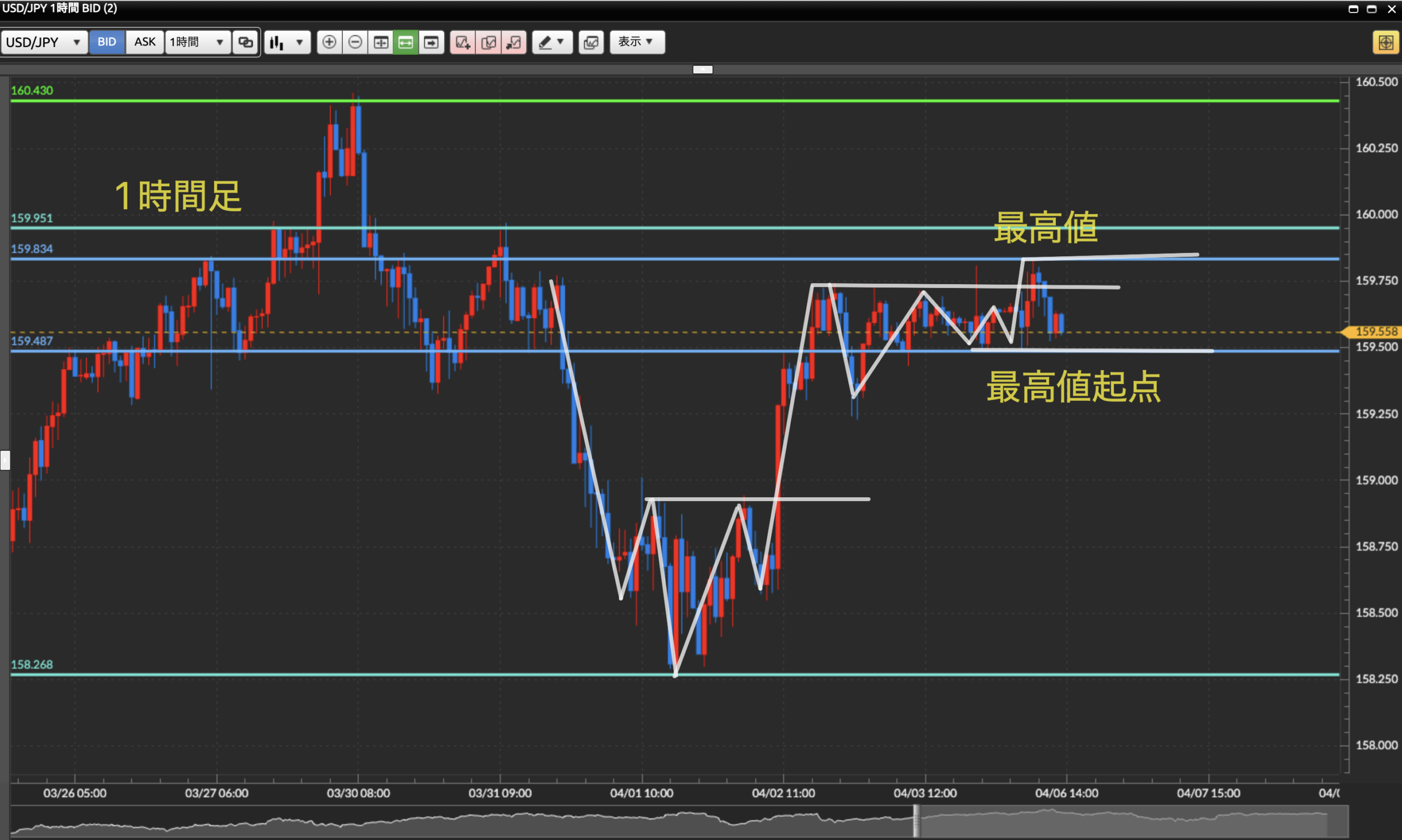This screenshot has height=840, width=1402.
Task: Expand the candlestick chart type dropdown
Action: [288, 42]
